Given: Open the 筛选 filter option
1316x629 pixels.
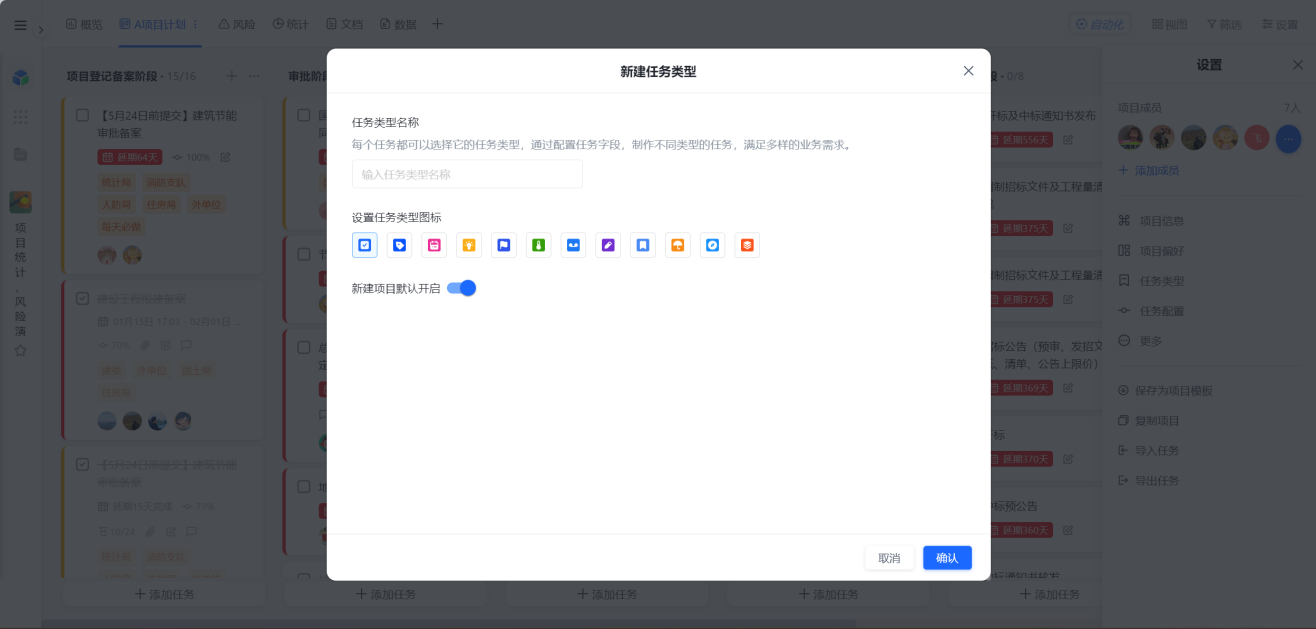Looking at the screenshot, I should pos(1225,24).
